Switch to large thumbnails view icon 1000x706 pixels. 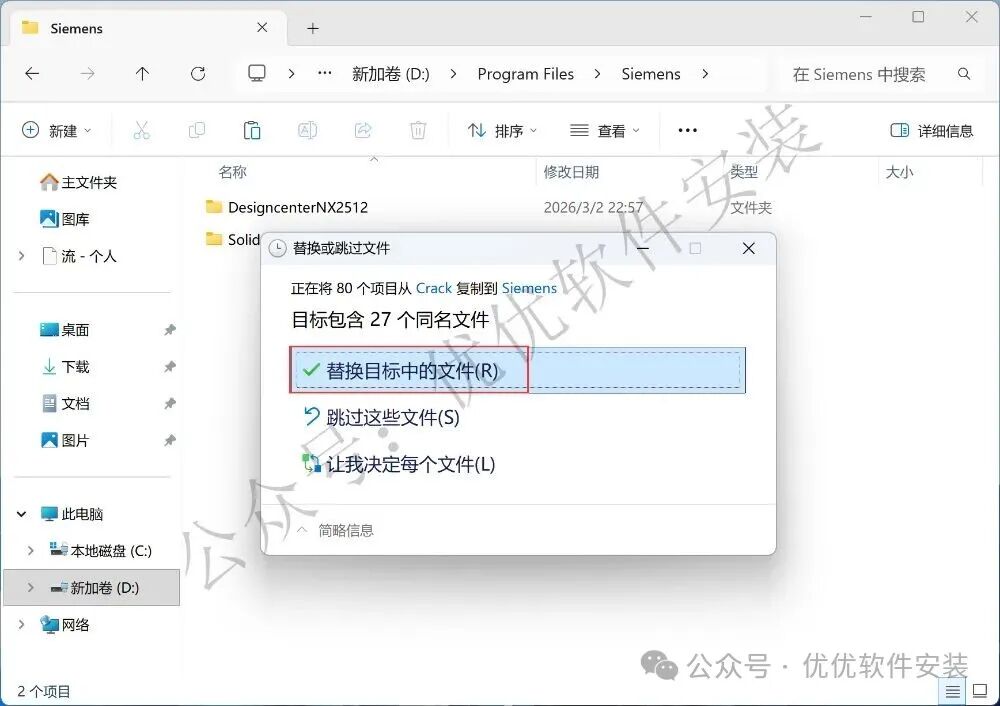click(980, 691)
